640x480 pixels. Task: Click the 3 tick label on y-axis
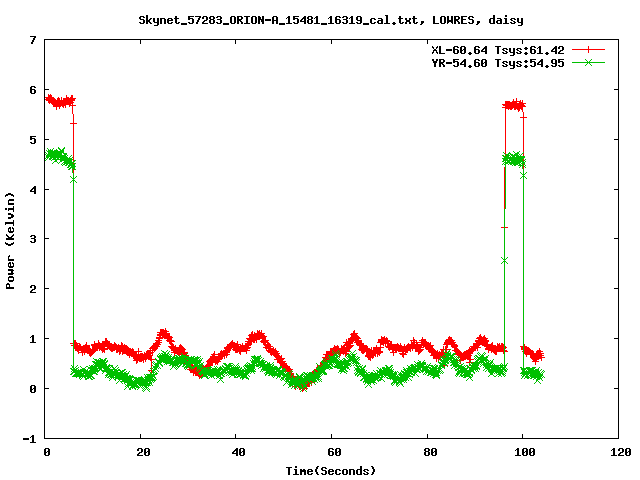34,239
